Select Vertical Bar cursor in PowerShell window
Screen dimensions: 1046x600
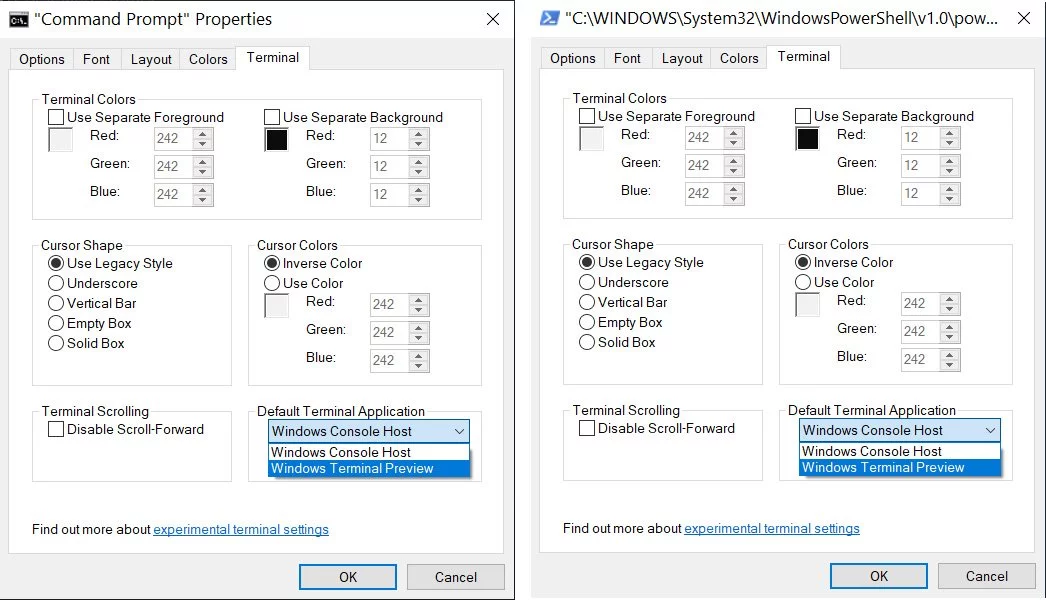(587, 302)
